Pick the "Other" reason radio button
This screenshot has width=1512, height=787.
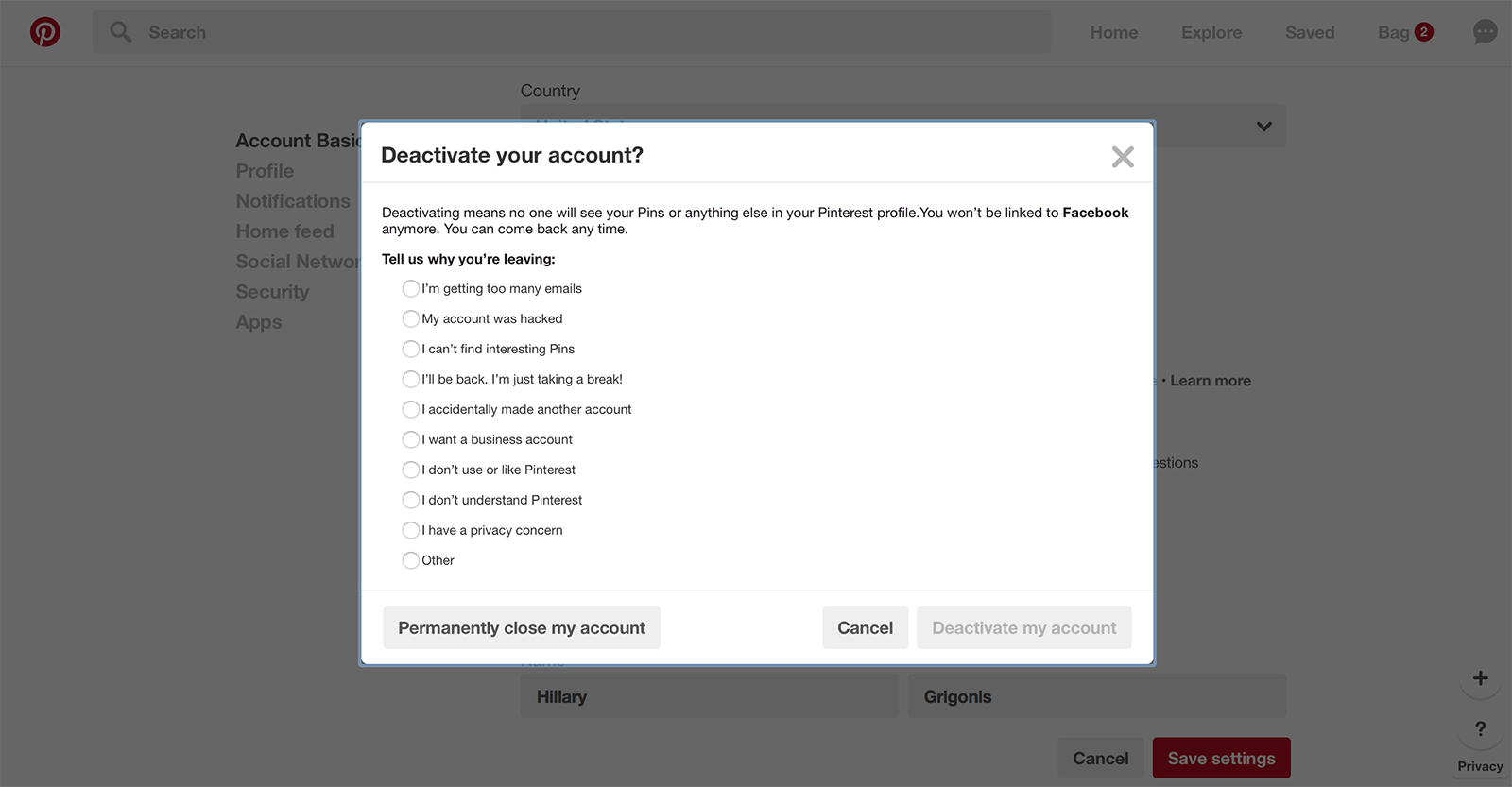[411, 560]
